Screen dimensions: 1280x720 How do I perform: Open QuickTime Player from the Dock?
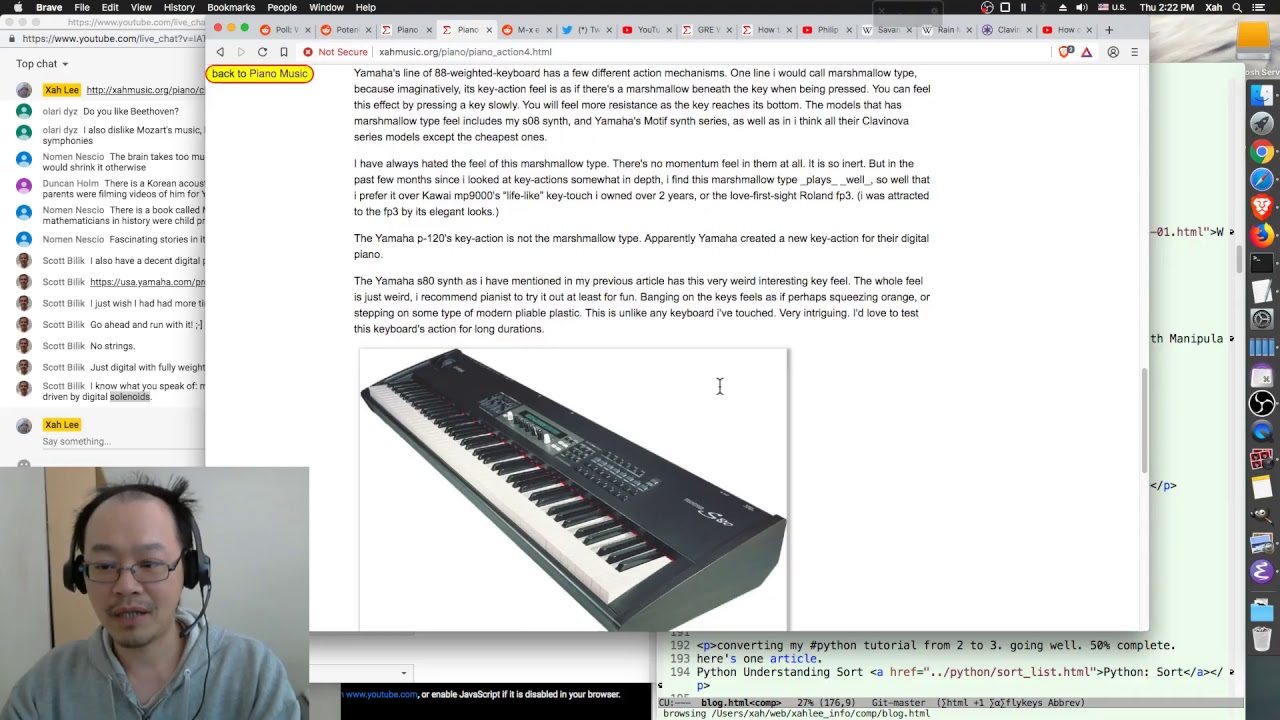pos(1262,431)
